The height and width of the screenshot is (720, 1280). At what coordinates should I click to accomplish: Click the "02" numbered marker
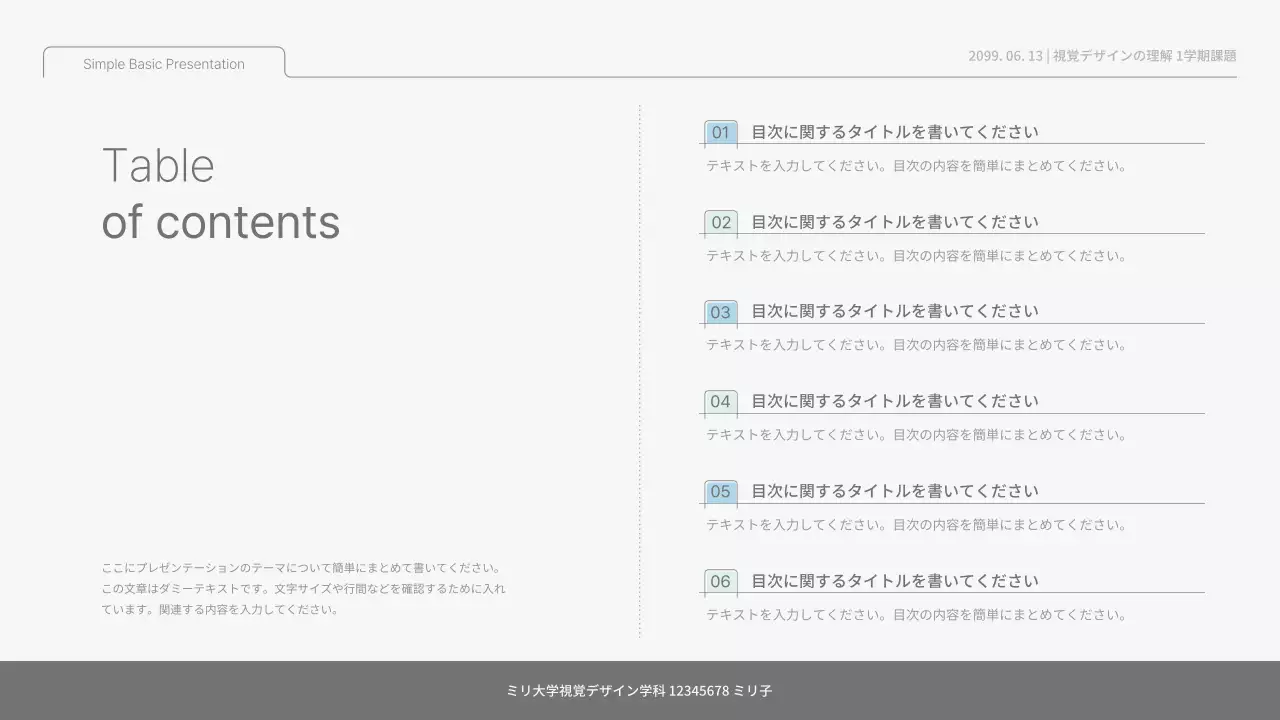click(720, 222)
